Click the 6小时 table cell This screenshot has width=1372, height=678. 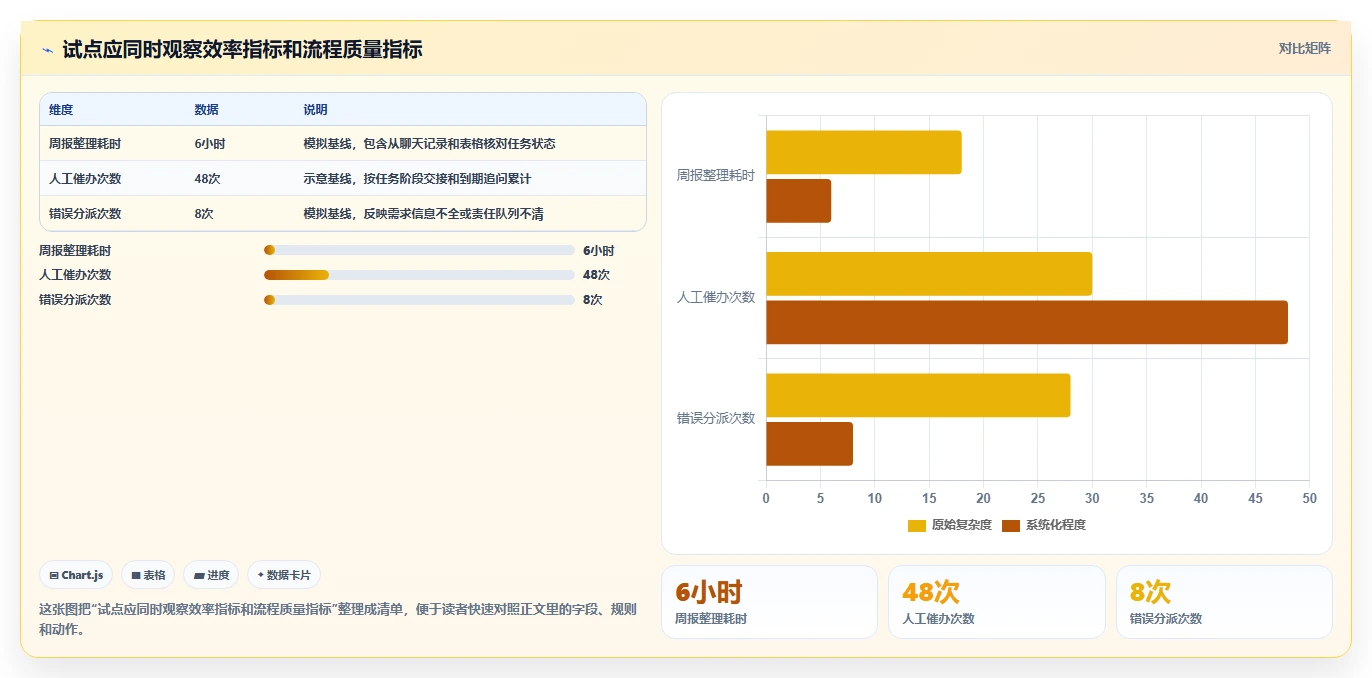tap(210, 144)
